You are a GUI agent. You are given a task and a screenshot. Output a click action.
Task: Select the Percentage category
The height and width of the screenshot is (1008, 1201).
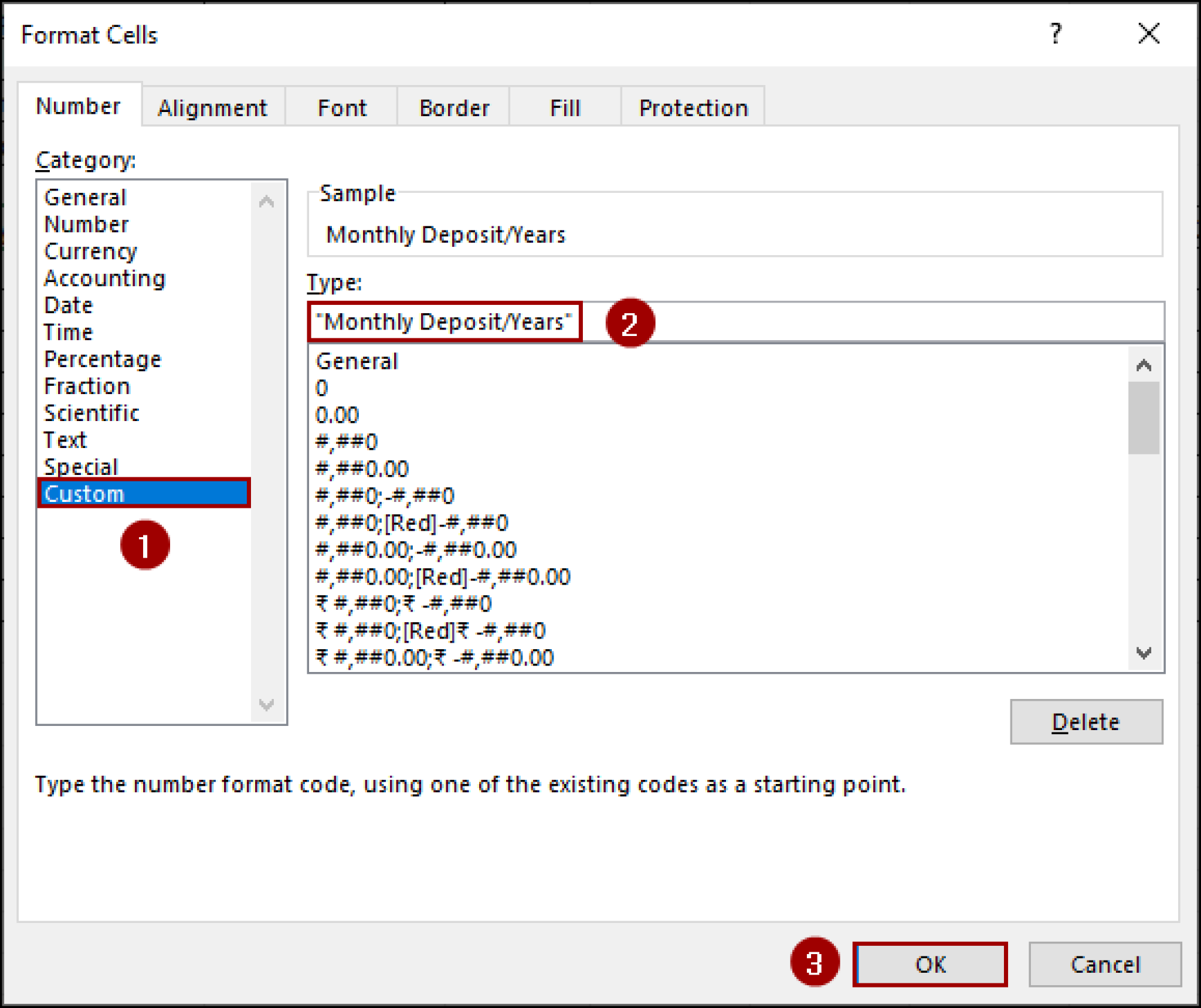[101, 358]
